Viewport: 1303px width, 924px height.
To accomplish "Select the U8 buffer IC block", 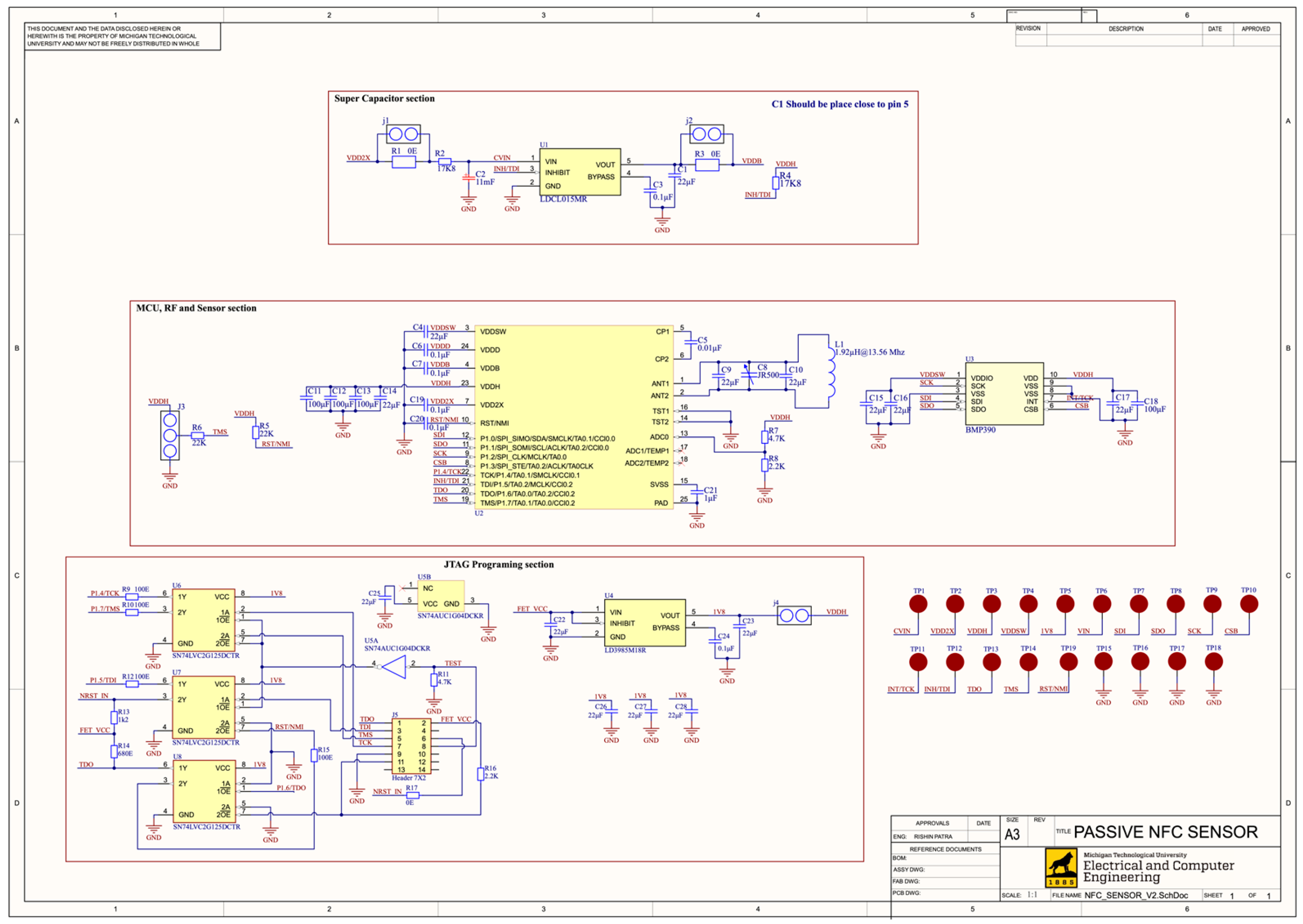I will (x=204, y=792).
